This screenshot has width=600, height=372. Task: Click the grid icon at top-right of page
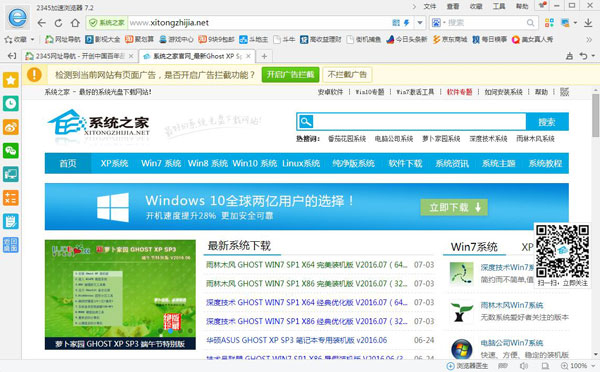coord(564,92)
